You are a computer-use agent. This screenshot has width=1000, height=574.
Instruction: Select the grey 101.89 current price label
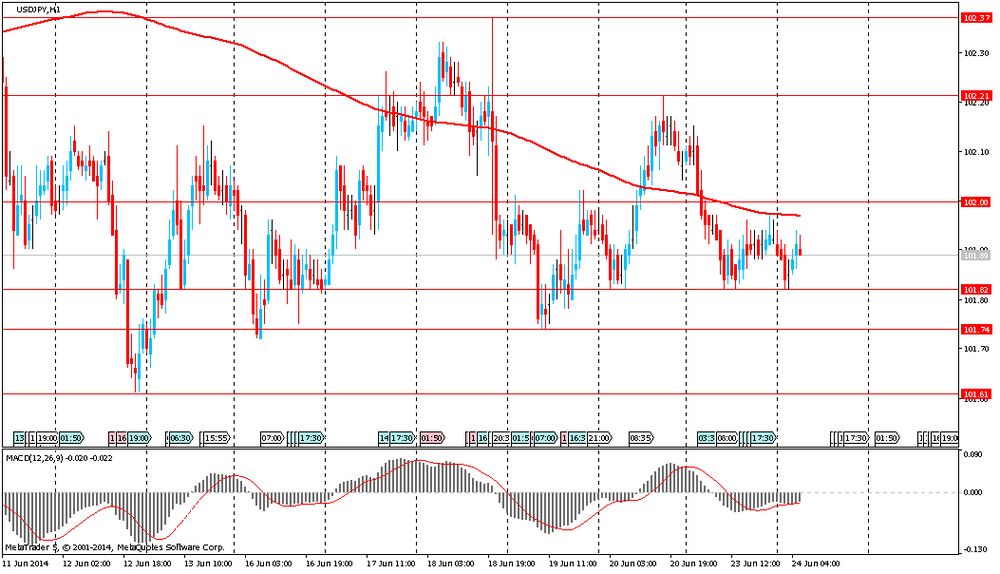point(975,256)
